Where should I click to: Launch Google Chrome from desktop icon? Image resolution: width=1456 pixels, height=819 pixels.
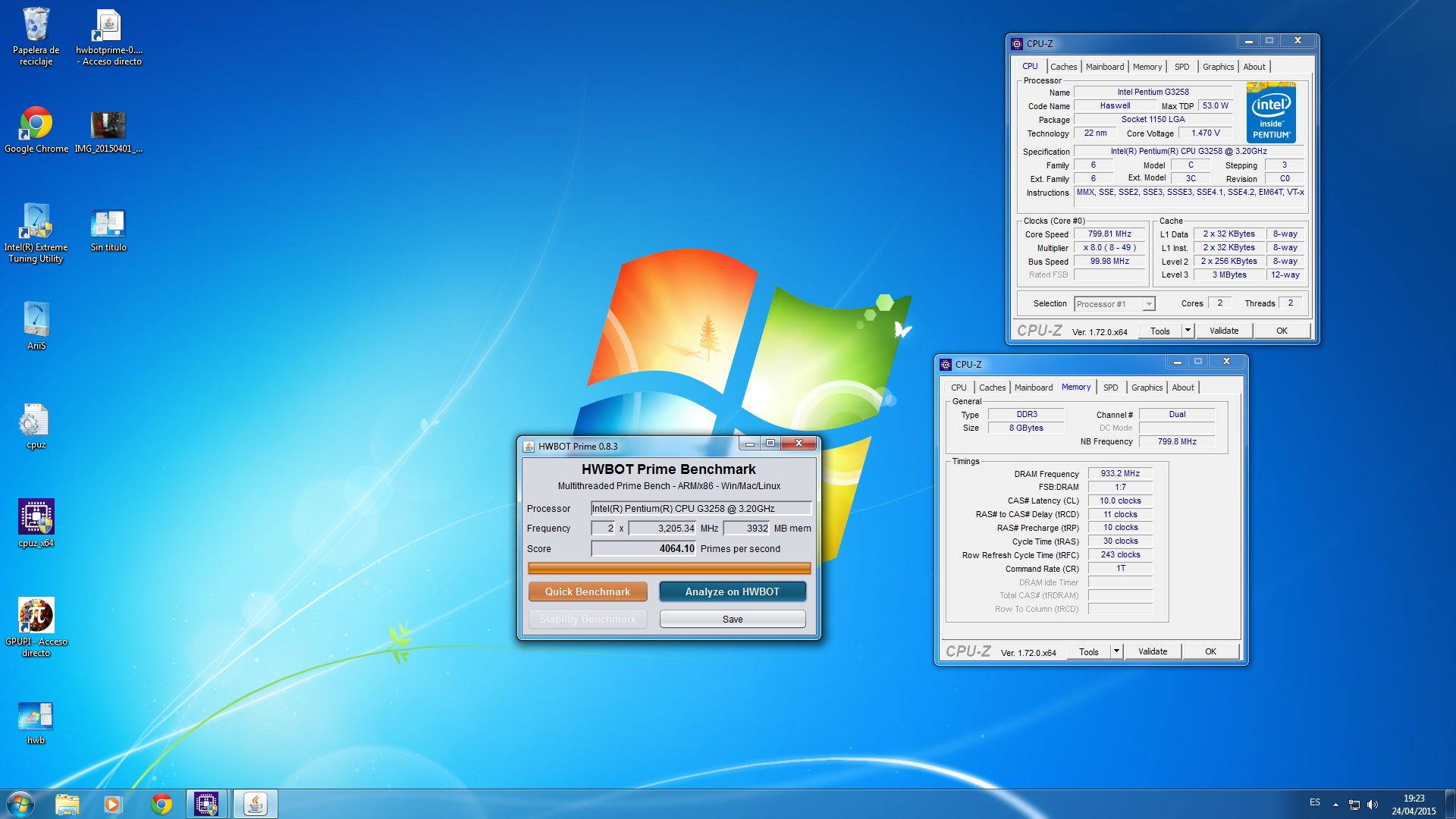tap(36, 130)
